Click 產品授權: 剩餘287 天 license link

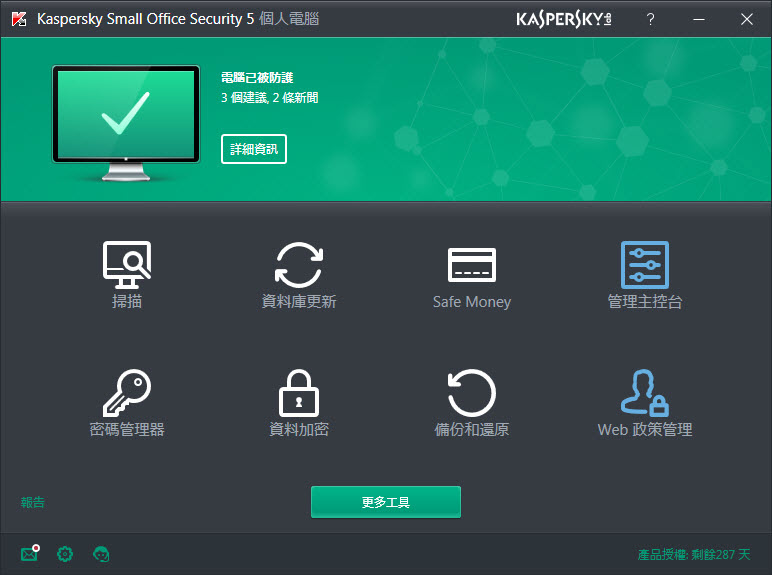(x=694, y=555)
